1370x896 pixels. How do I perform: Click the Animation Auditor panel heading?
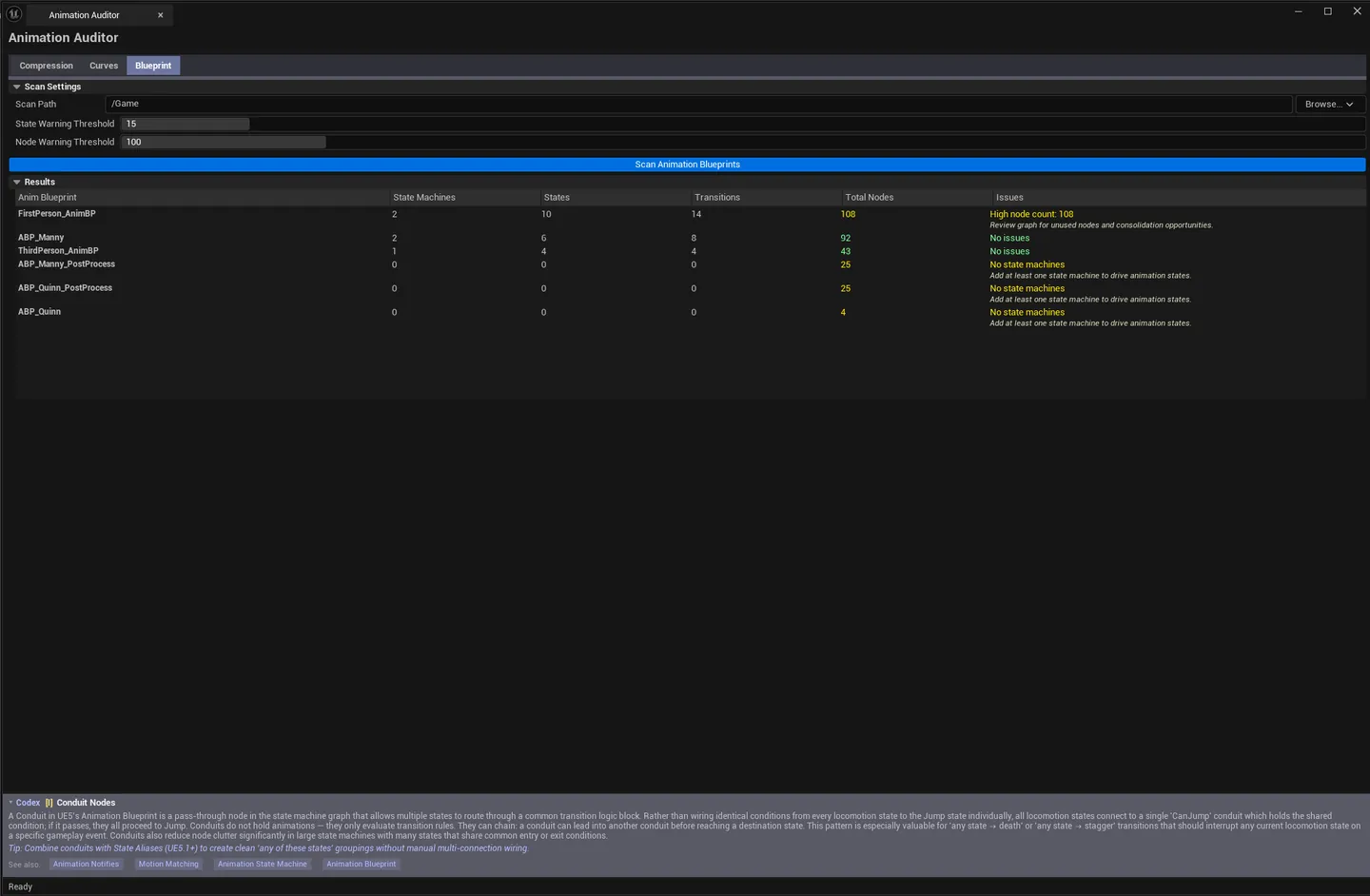(x=64, y=38)
